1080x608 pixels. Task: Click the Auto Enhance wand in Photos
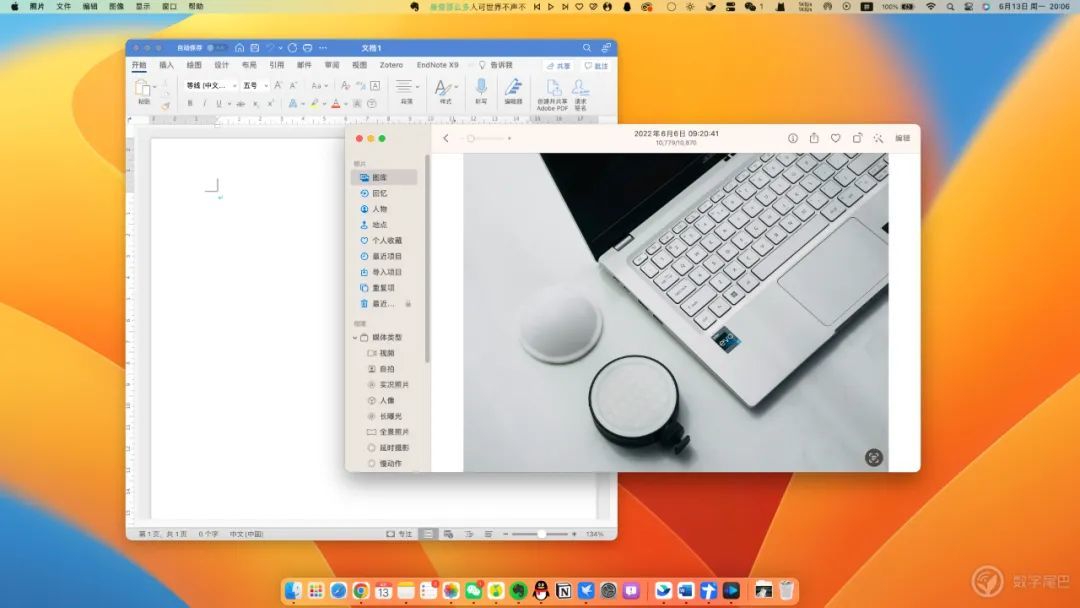(x=878, y=138)
